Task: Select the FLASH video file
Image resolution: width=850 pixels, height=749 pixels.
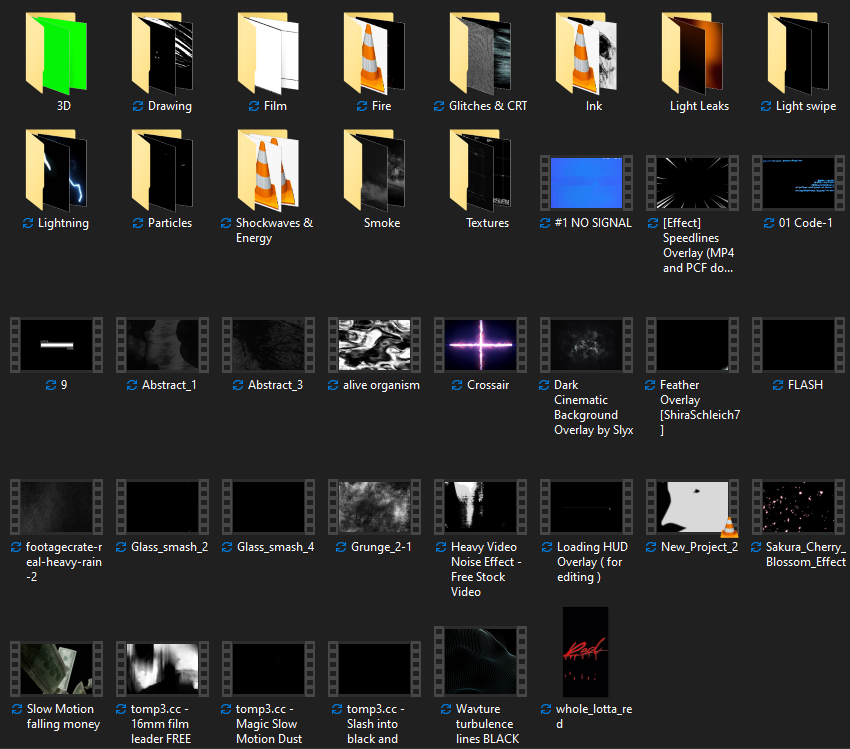Action: tap(799, 345)
